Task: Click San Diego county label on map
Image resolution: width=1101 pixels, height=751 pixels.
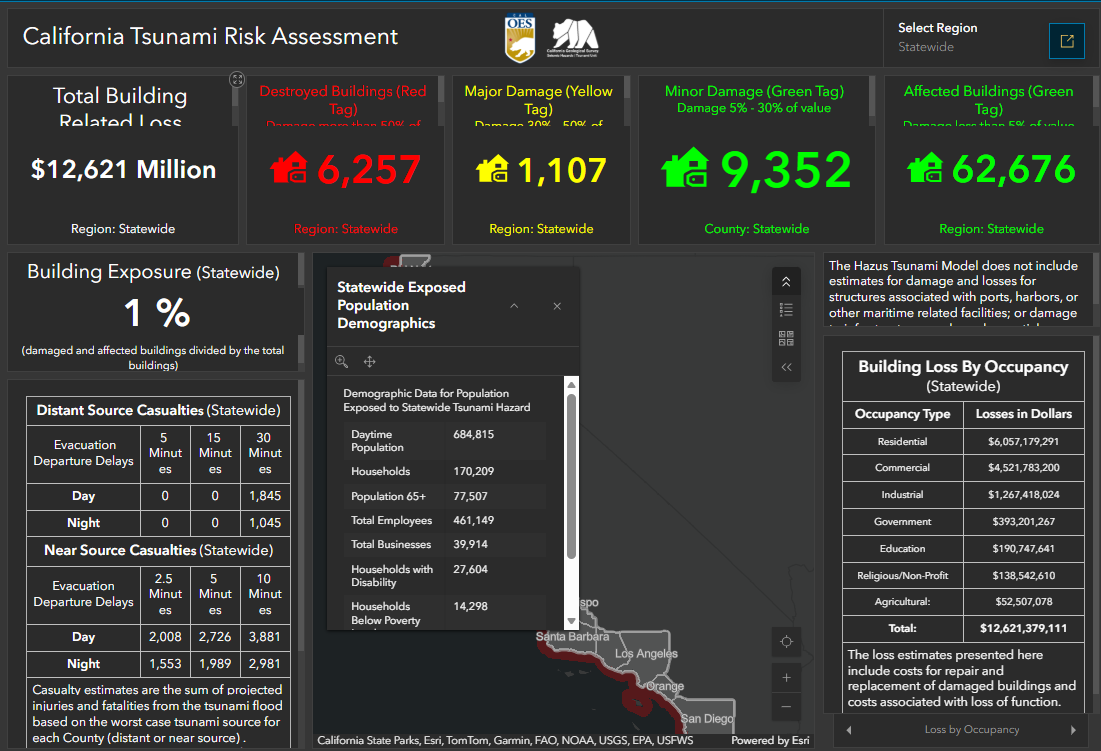Action: click(x=706, y=719)
